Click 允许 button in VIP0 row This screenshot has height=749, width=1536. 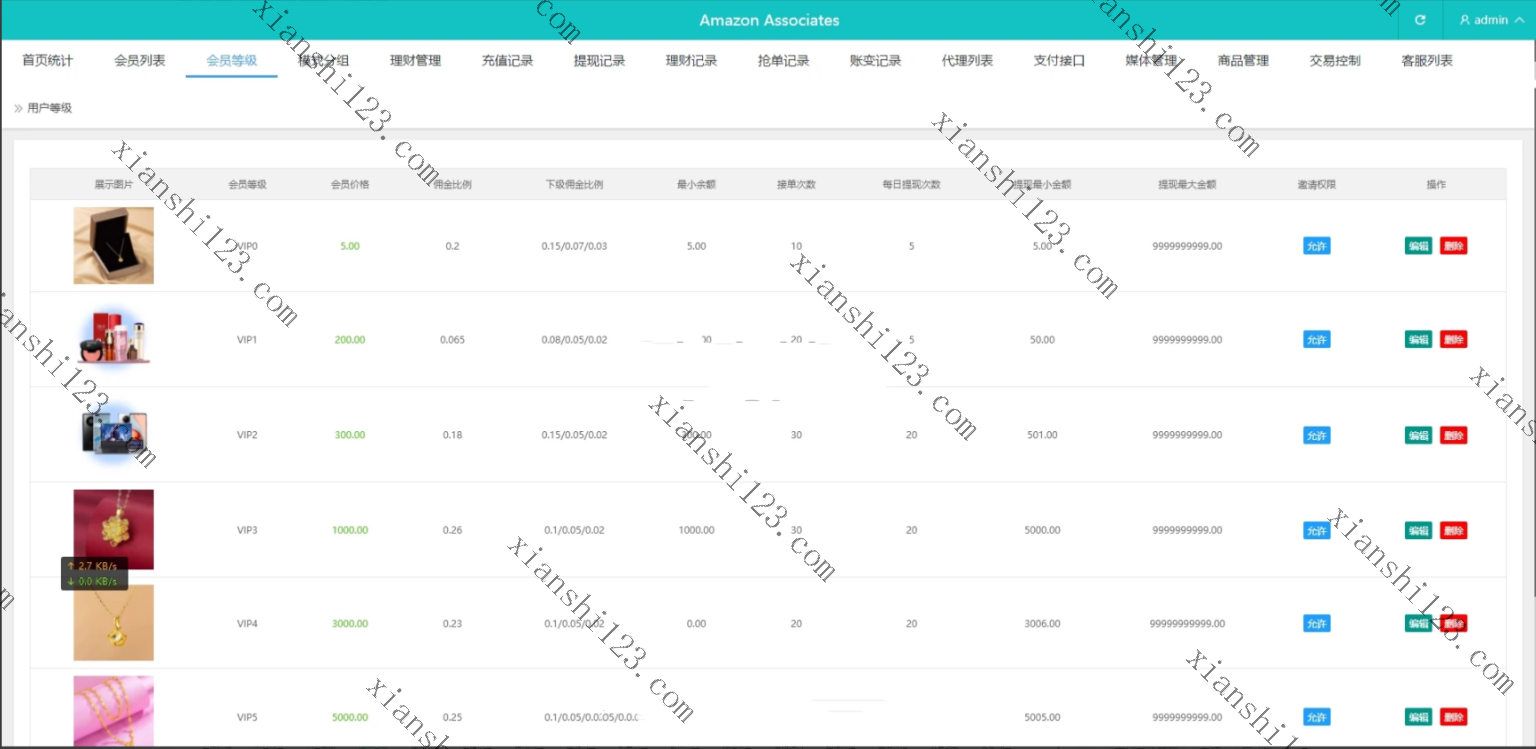click(1317, 246)
